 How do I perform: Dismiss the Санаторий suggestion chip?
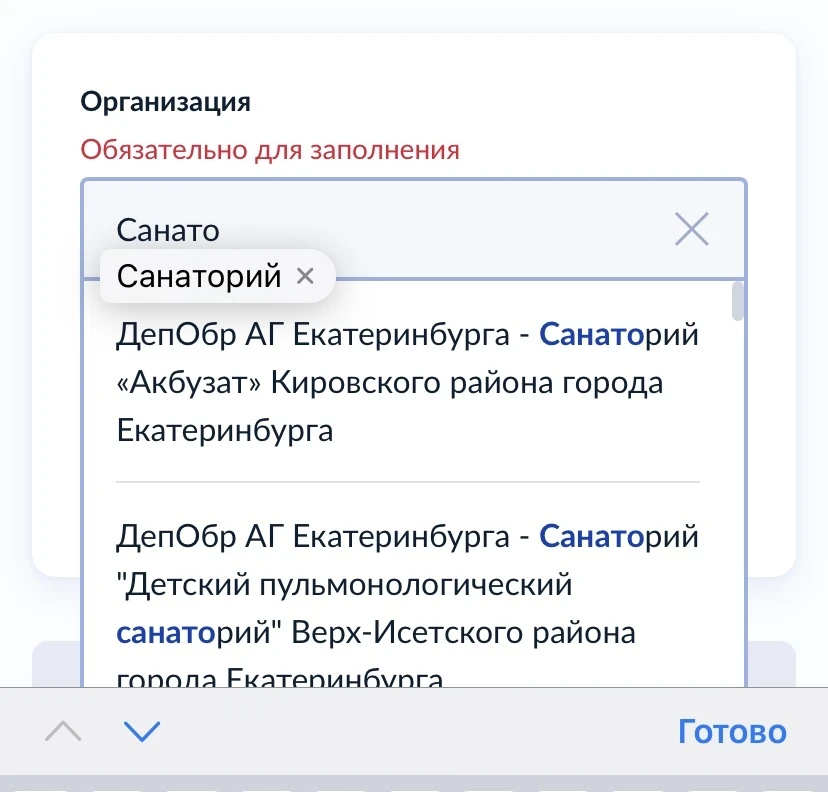coord(306,276)
